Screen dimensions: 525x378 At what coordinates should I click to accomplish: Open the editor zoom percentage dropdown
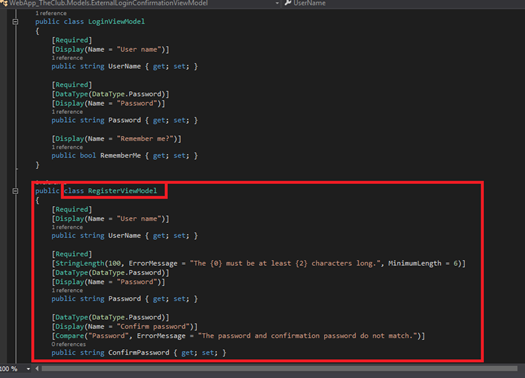(28, 369)
